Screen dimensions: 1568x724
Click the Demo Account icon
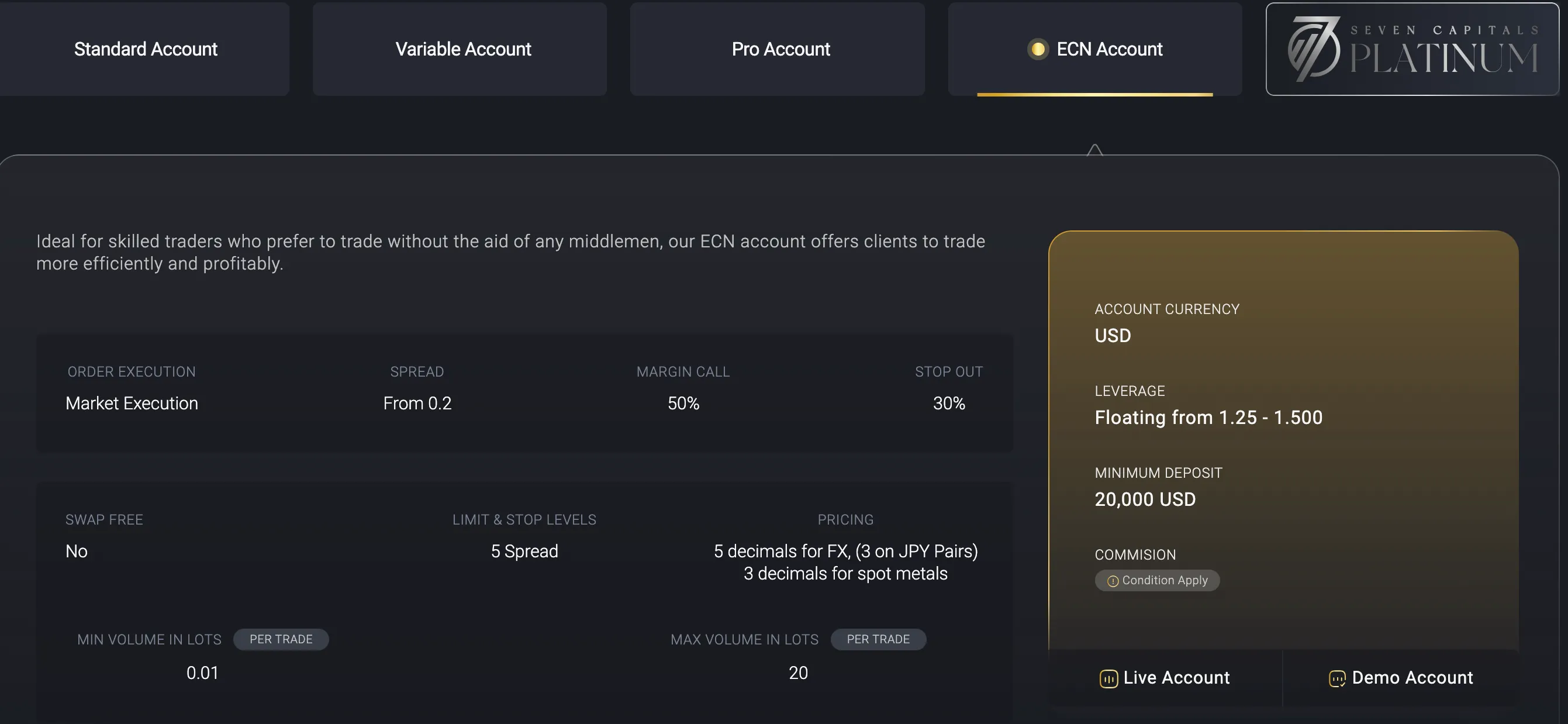coord(1336,678)
